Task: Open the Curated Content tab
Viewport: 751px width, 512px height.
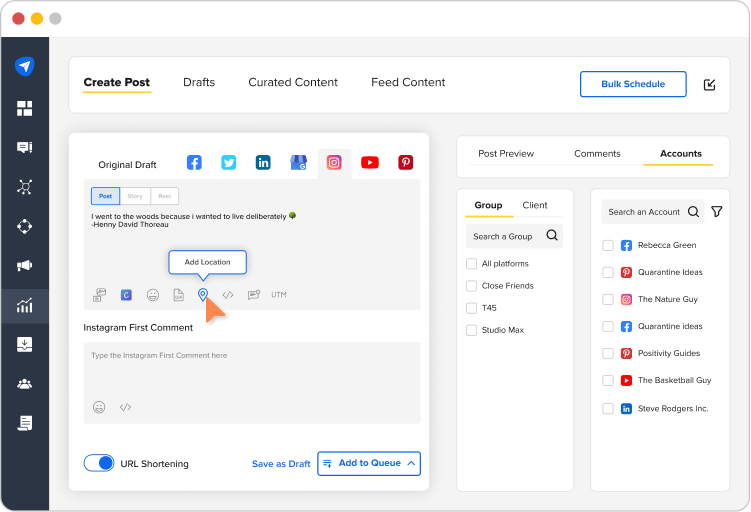Action: click(293, 83)
